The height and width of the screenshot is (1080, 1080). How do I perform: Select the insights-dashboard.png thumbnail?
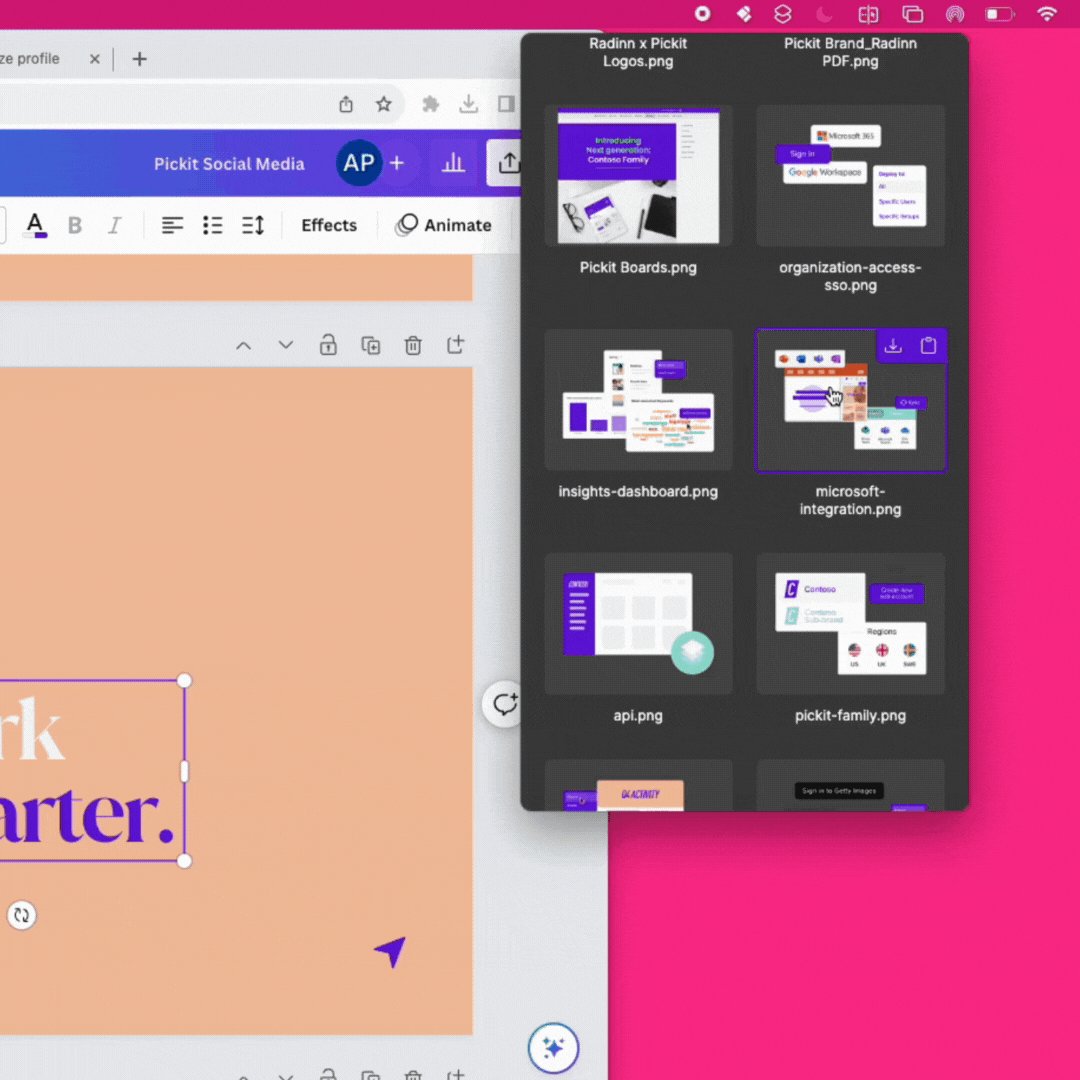638,399
